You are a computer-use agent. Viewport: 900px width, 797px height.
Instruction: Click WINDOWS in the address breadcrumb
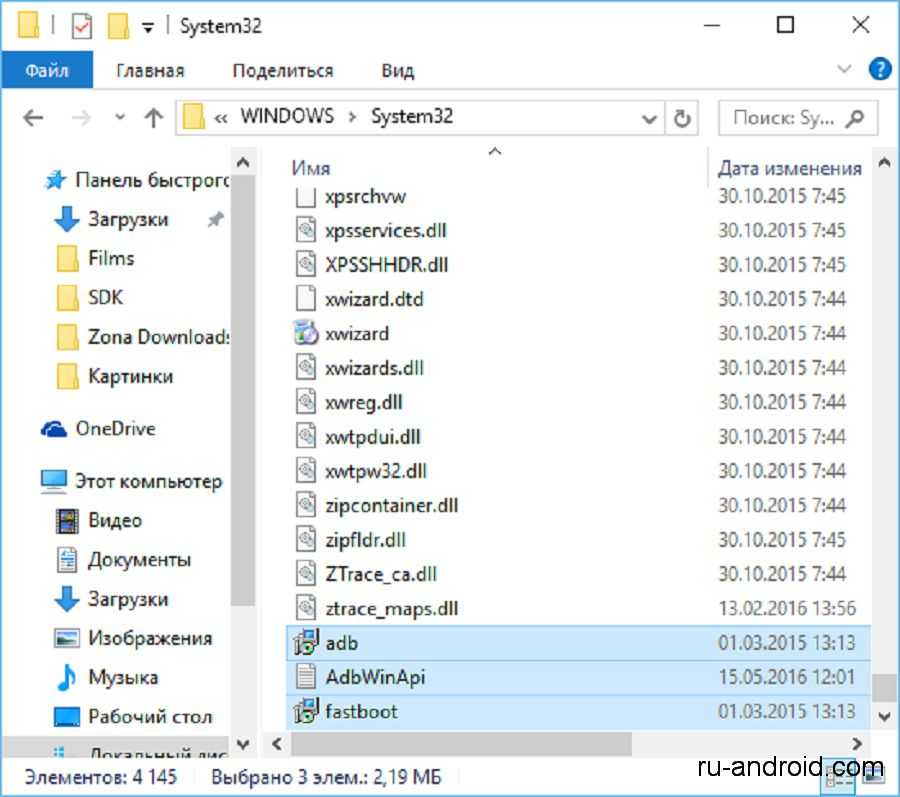pos(286,116)
